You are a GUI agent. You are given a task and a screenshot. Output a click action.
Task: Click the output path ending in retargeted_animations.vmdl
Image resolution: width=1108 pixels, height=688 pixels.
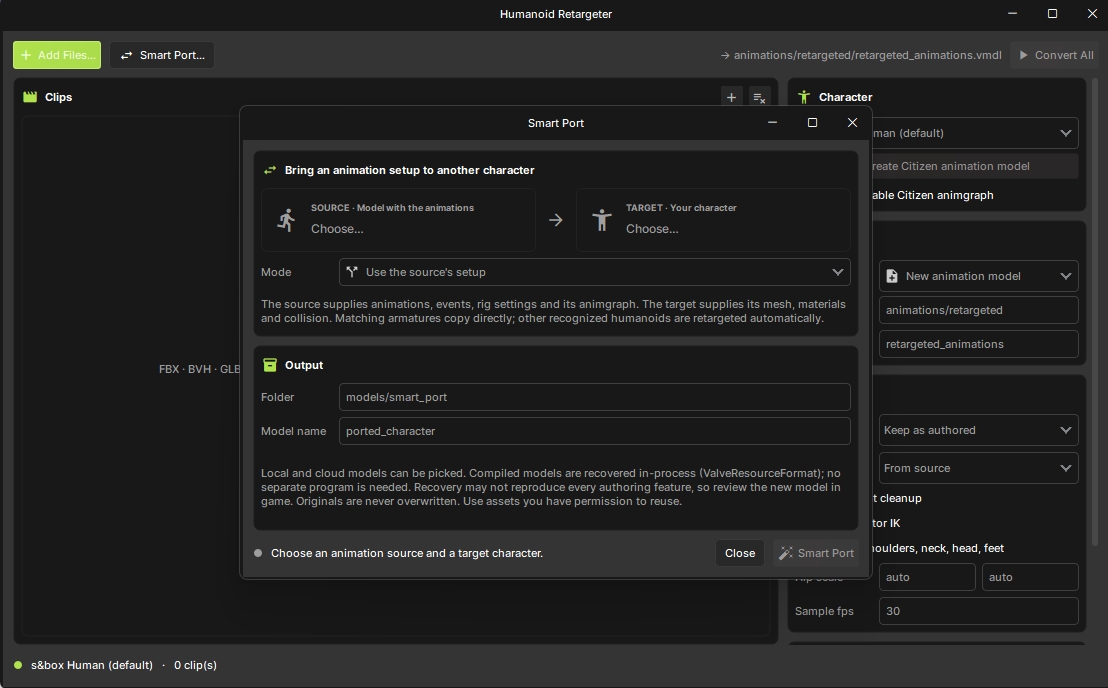pyautogui.click(x=861, y=55)
